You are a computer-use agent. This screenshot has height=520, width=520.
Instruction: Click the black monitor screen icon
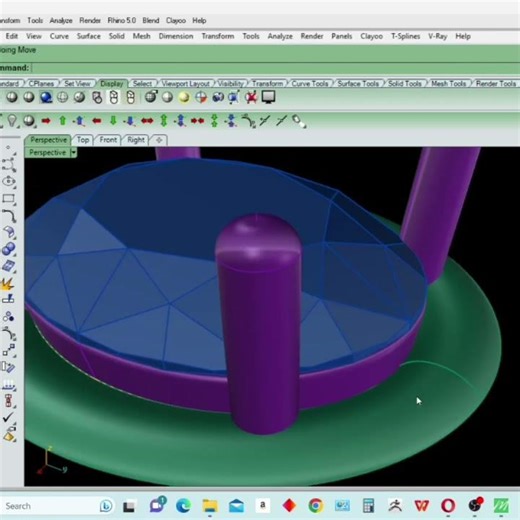pos(268,97)
